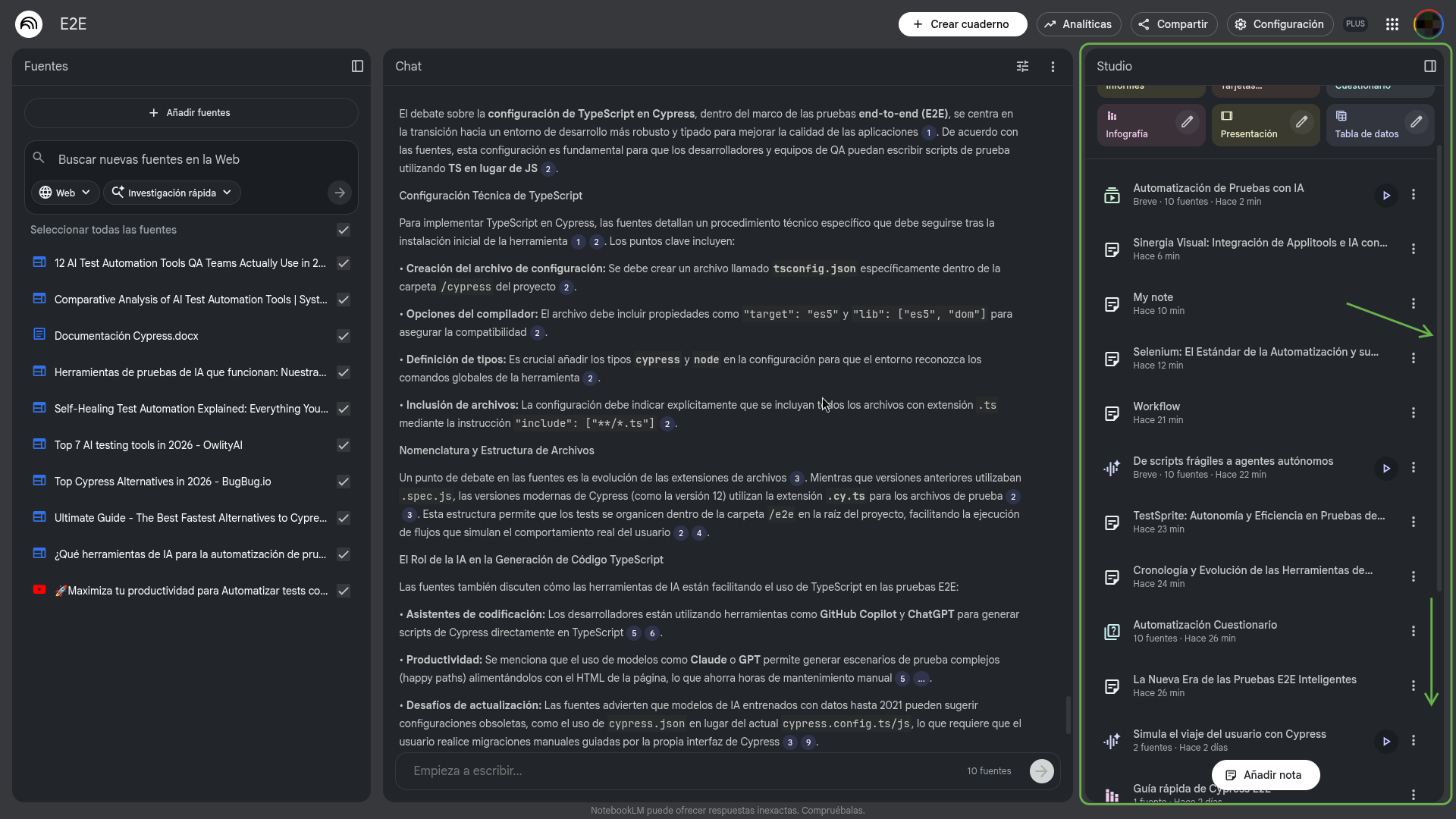Select the Tabla de datos tile

[1379, 125]
